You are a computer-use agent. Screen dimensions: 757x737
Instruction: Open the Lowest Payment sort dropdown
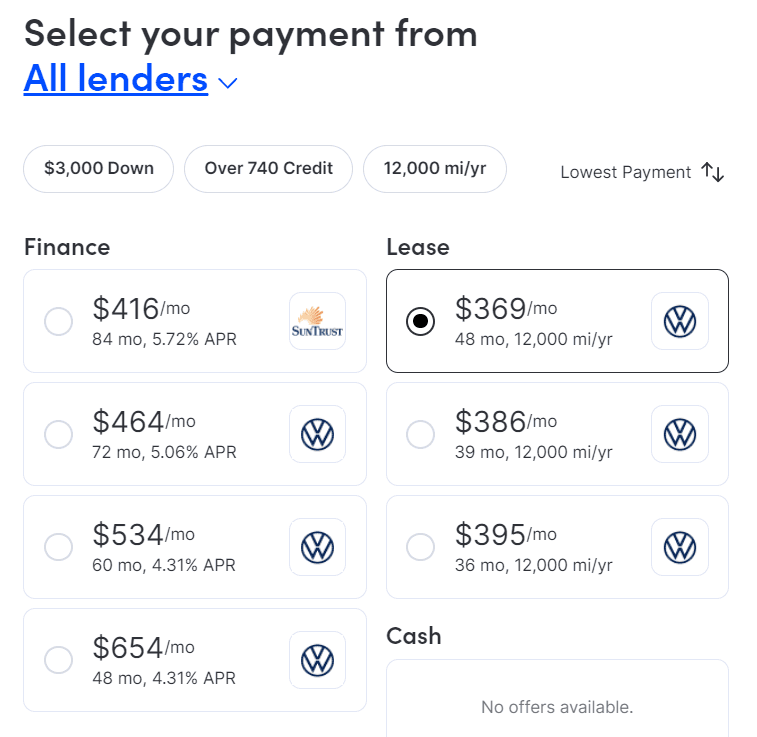pos(642,172)
